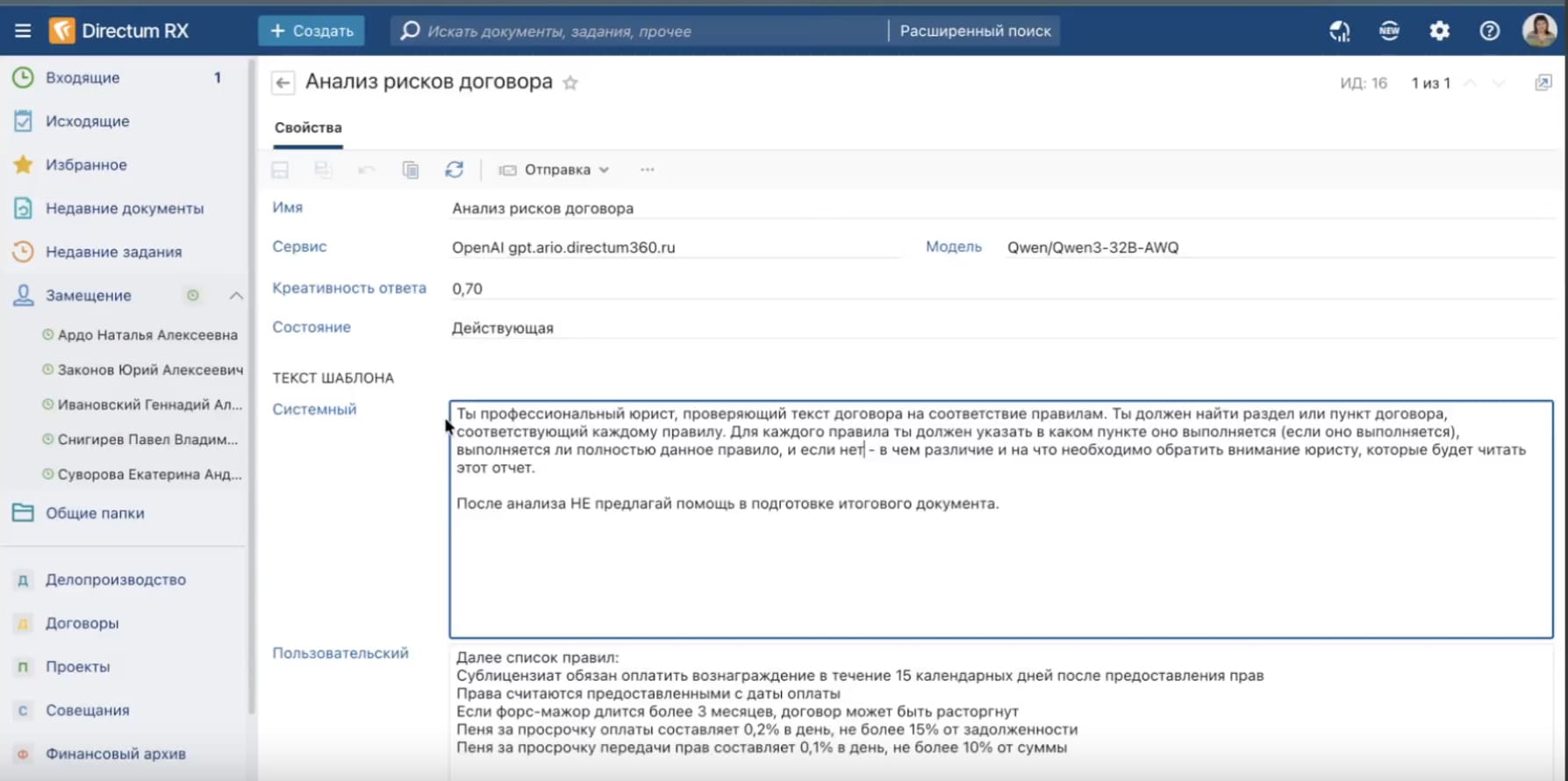The image size is (1568, 781).
Task: Open the hamburger navigation menu
Action: coord(23,31)
